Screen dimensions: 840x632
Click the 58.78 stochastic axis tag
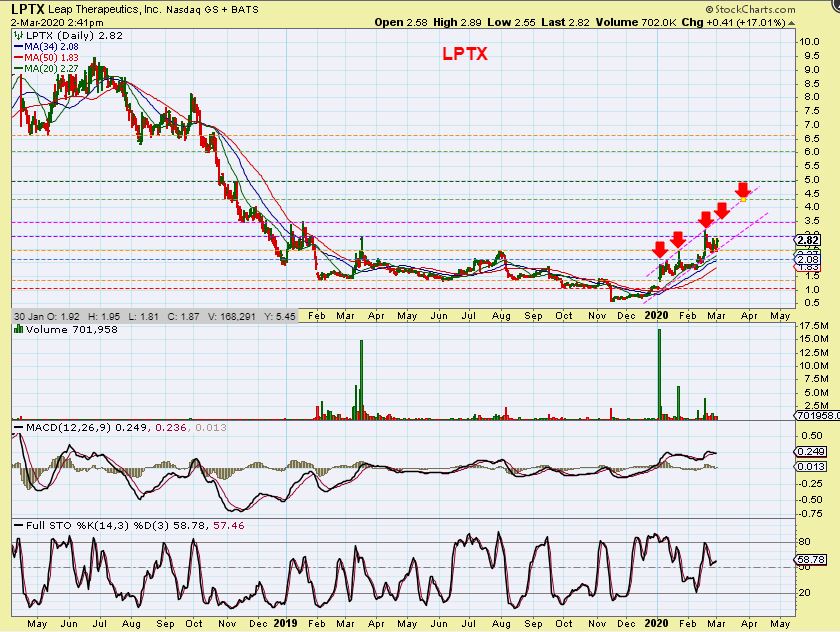pyautogui.click(x=811, y=560)
